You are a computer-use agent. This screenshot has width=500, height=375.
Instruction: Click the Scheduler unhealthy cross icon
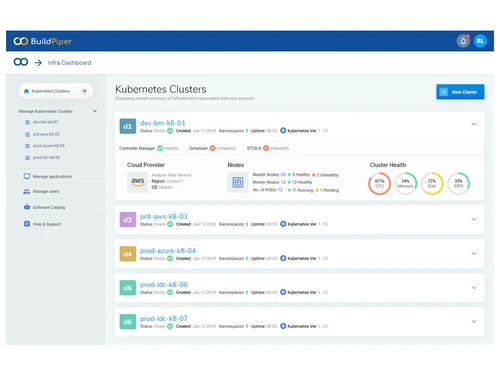(212, 148)
